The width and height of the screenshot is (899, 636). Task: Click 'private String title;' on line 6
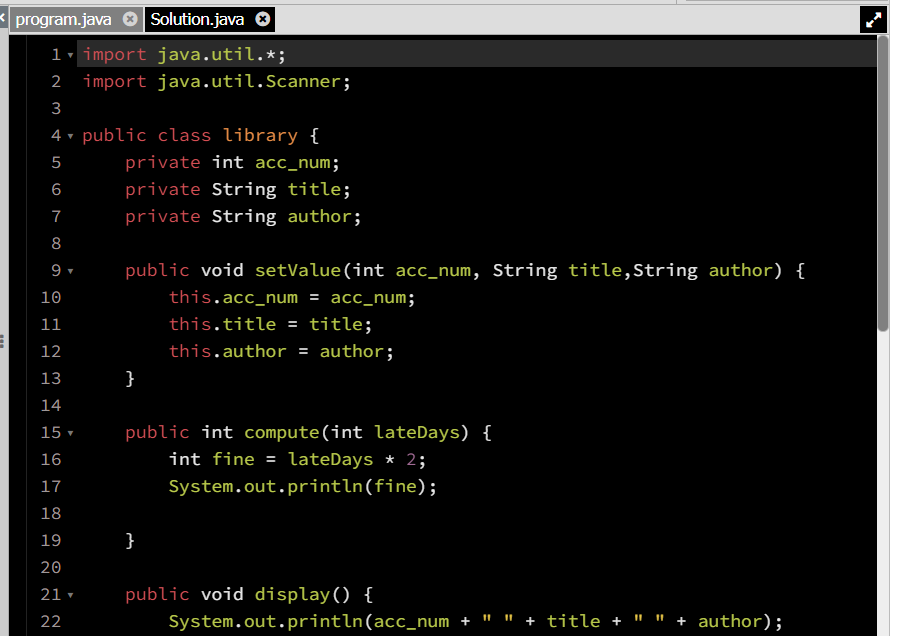[x=237, y=190]
